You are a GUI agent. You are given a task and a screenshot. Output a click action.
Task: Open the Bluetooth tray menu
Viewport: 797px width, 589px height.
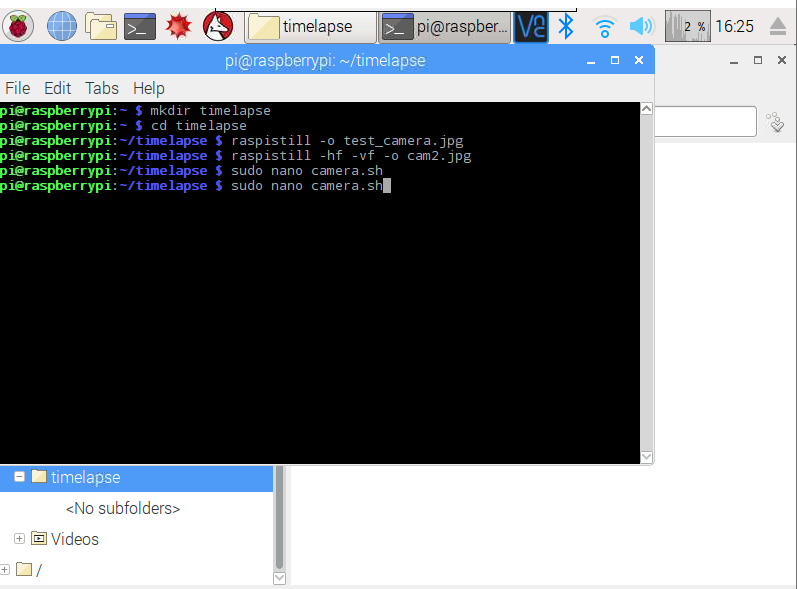coord(566,26)
